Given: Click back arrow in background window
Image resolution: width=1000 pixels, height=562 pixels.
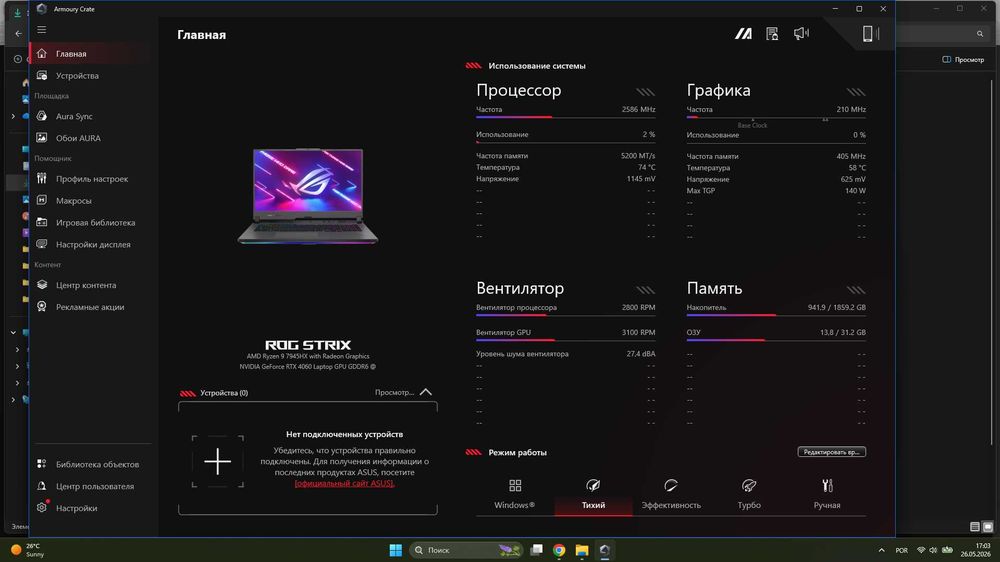Looking at the screenshot, I should (x=18, y=33).
